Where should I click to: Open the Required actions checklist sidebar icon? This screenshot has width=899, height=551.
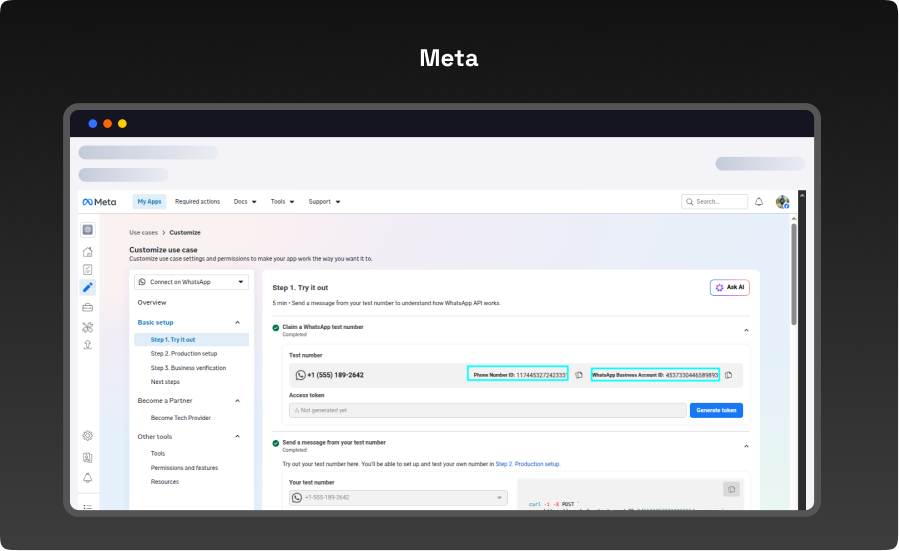[x=88, y=269]
